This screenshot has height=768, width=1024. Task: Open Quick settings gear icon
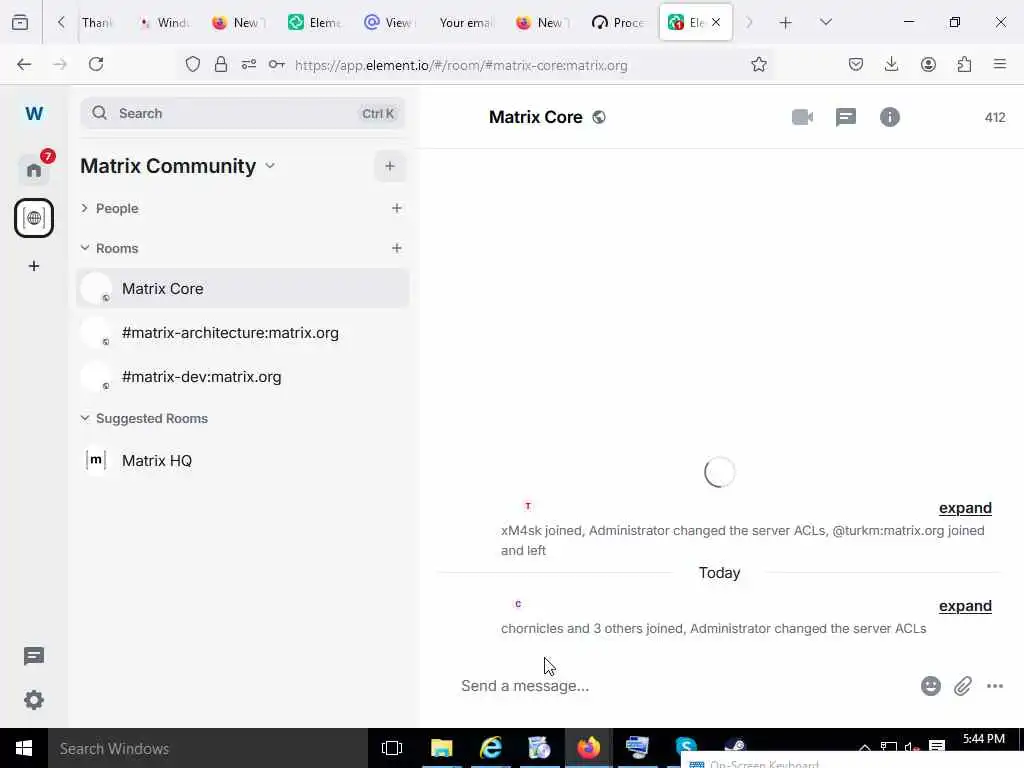[x=34, y=700]
